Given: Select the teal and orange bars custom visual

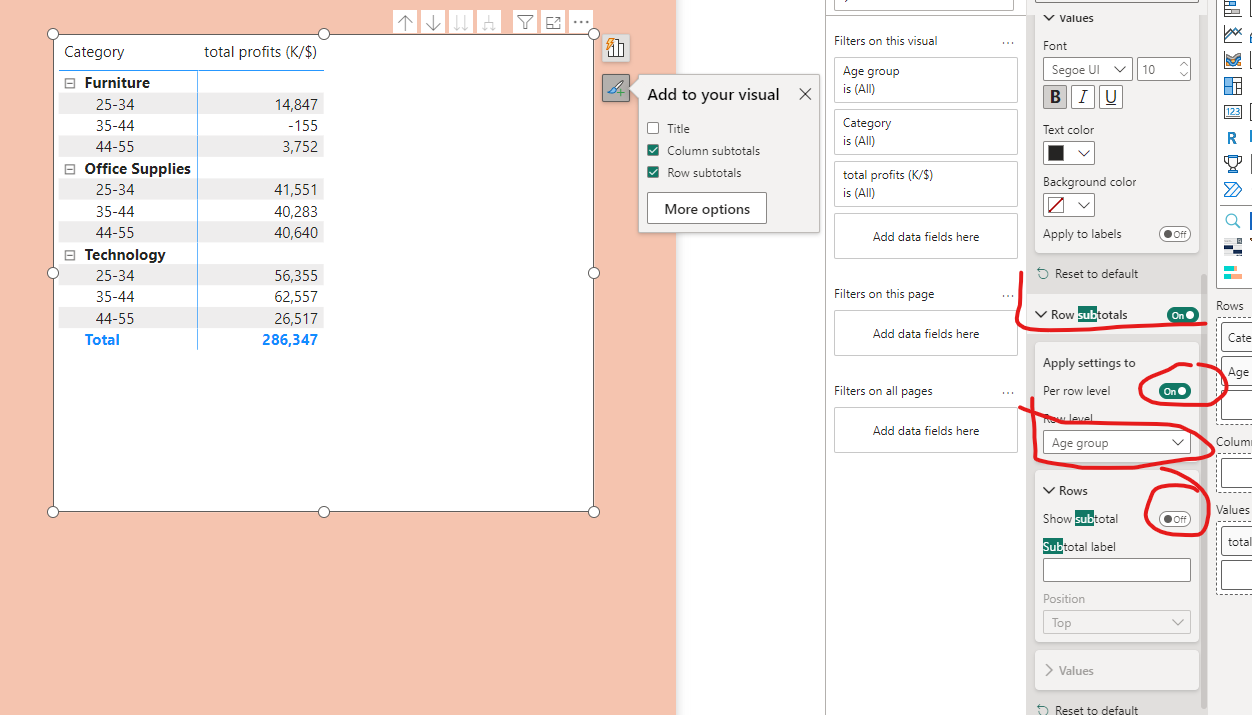Looking at the screenshot, I should (x=1233, y=272).
